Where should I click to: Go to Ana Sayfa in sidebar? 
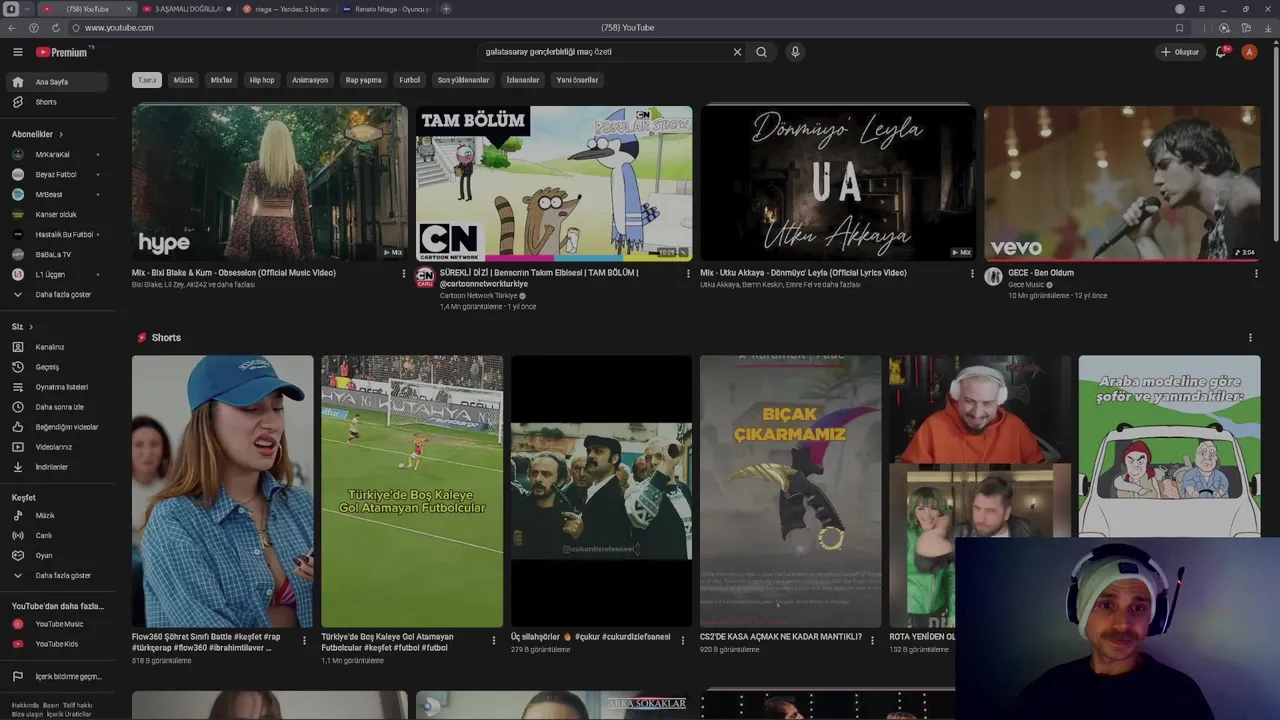(58, 82)
